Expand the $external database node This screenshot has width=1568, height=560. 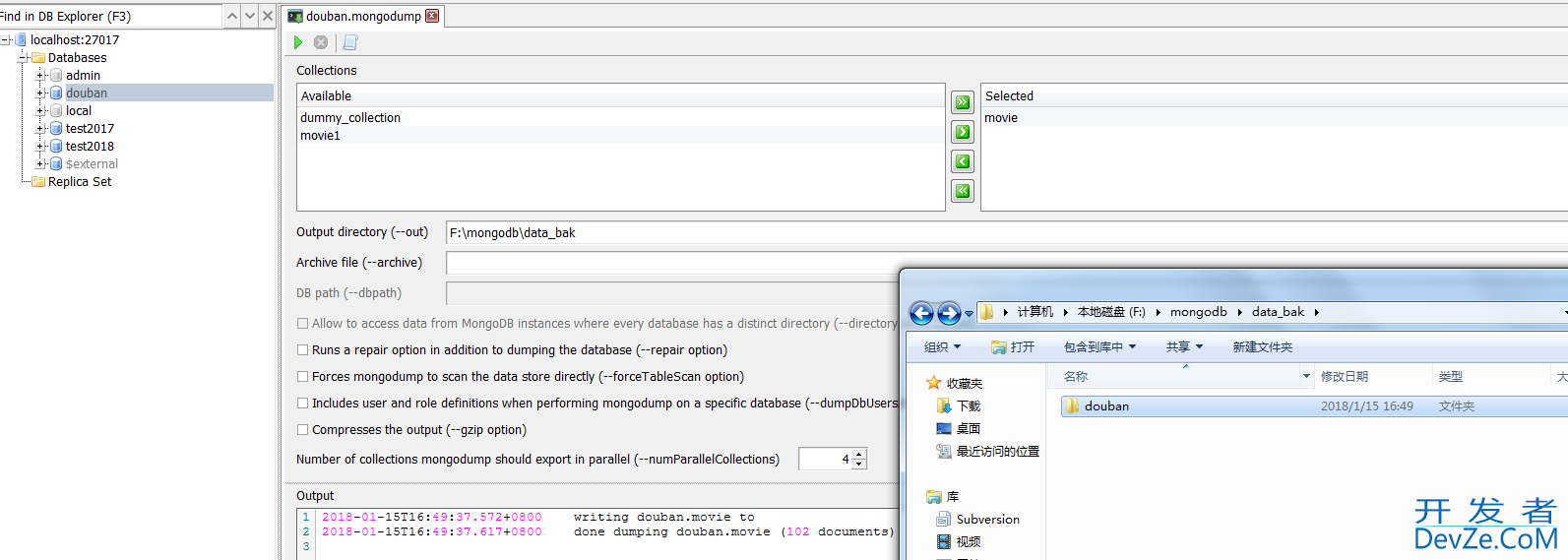coord(41,163)
